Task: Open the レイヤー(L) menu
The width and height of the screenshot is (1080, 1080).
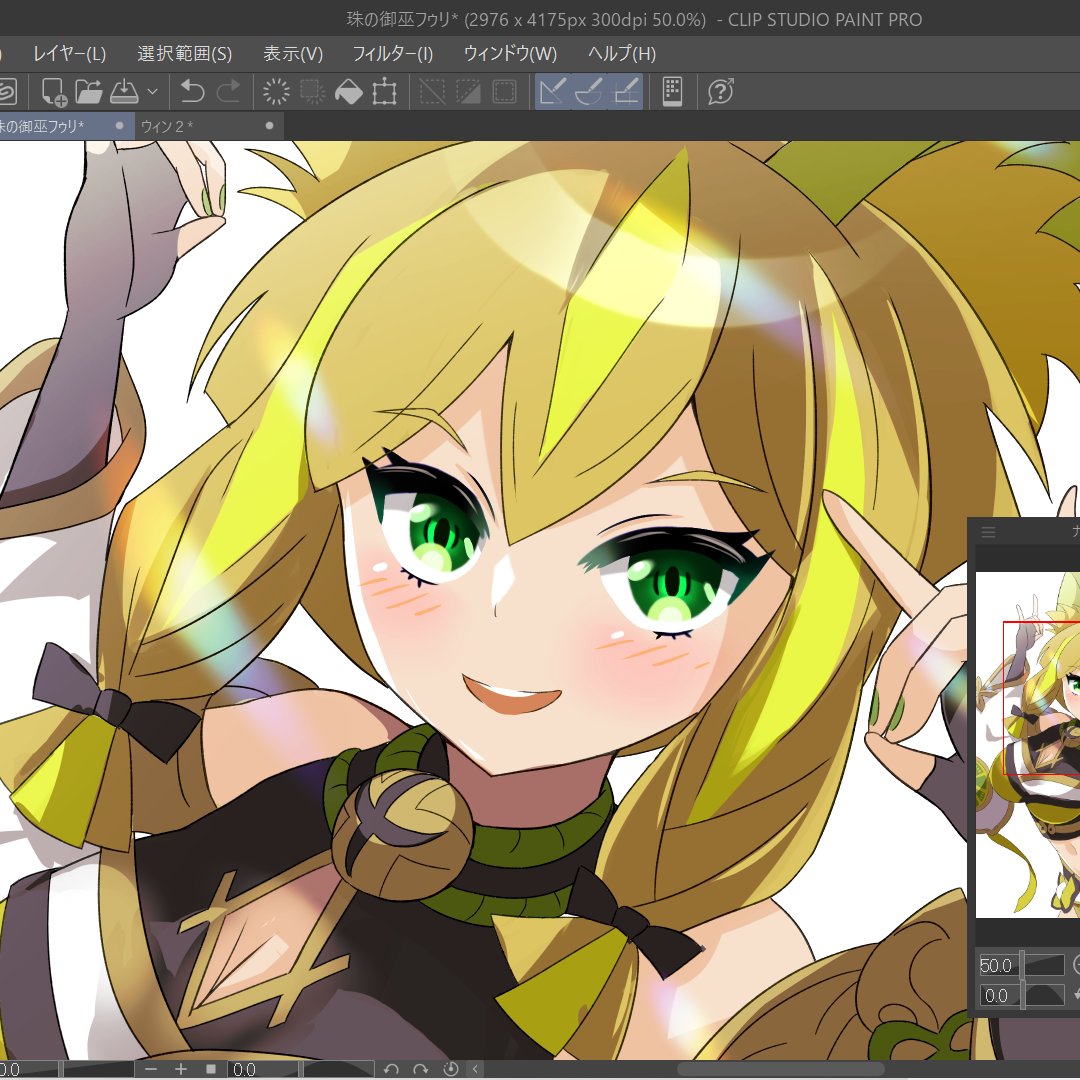Action: tap(70, 54)
